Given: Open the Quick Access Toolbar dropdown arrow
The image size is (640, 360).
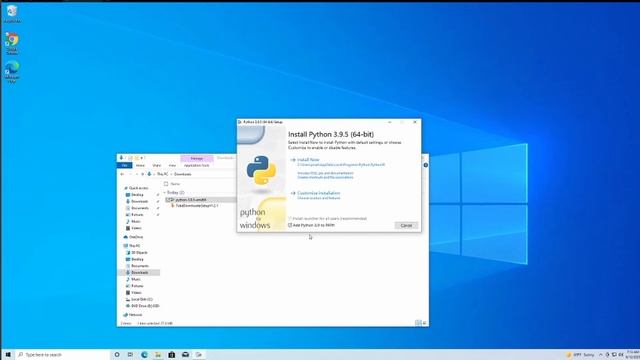Looking at the screenshot, I should point(142,158).
